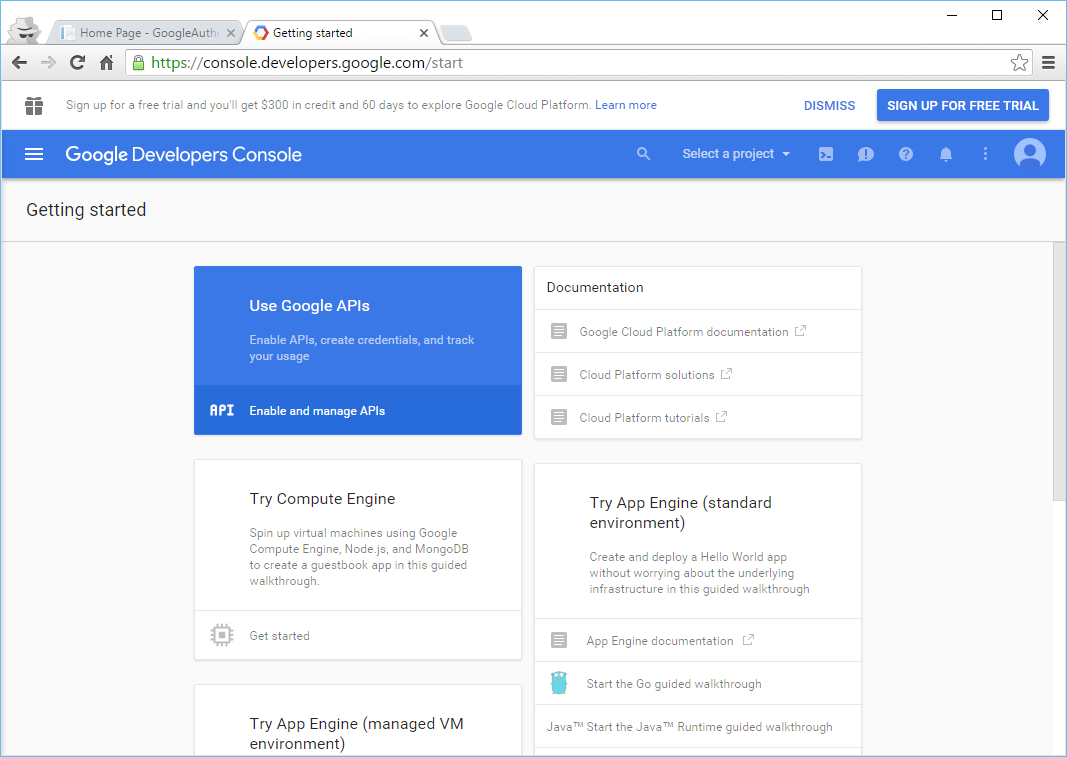The width and height of the screenshot is (1067, 757).
Task: Open the user account avatar
Action: (1030, 154)
